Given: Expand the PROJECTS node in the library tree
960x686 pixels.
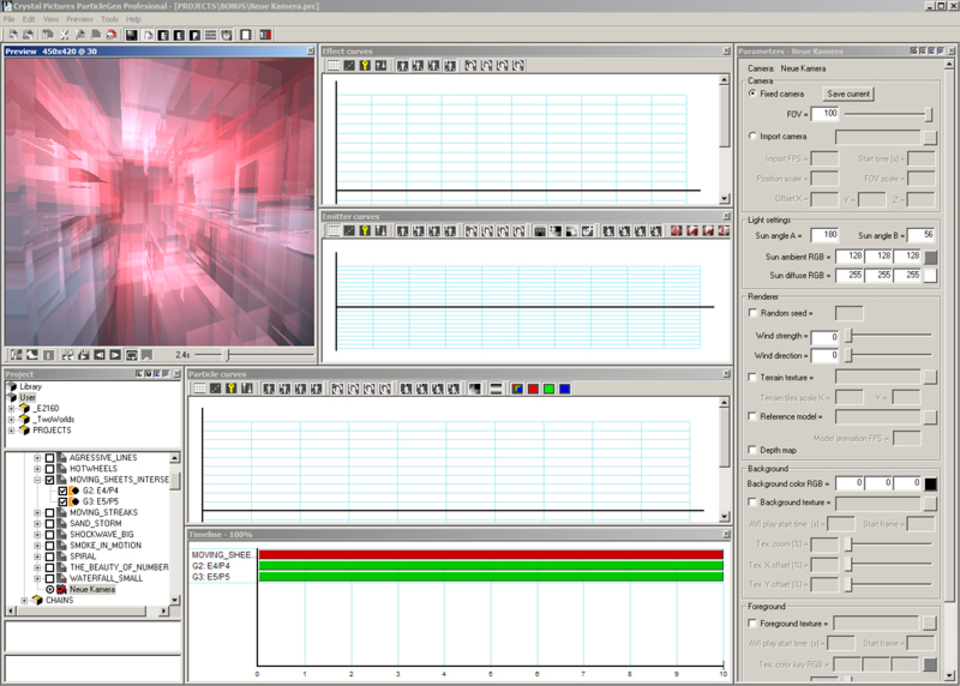Looking at the screenshot, I should [11, 430].
